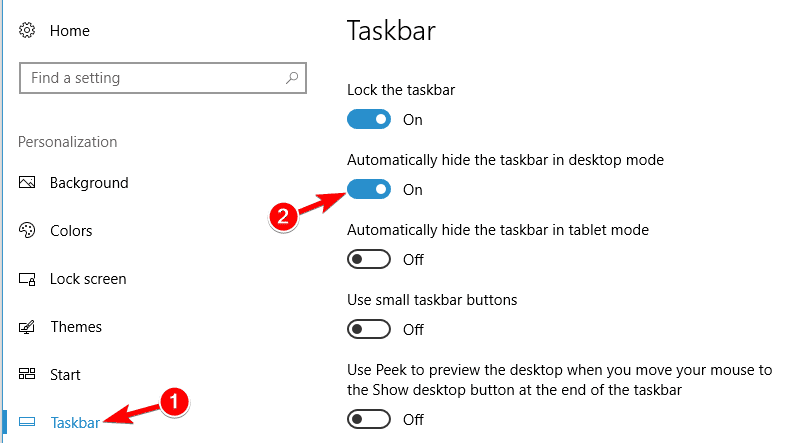Focus the Find a setting box
The image size is (795, 443).
(x=150, y=78)
